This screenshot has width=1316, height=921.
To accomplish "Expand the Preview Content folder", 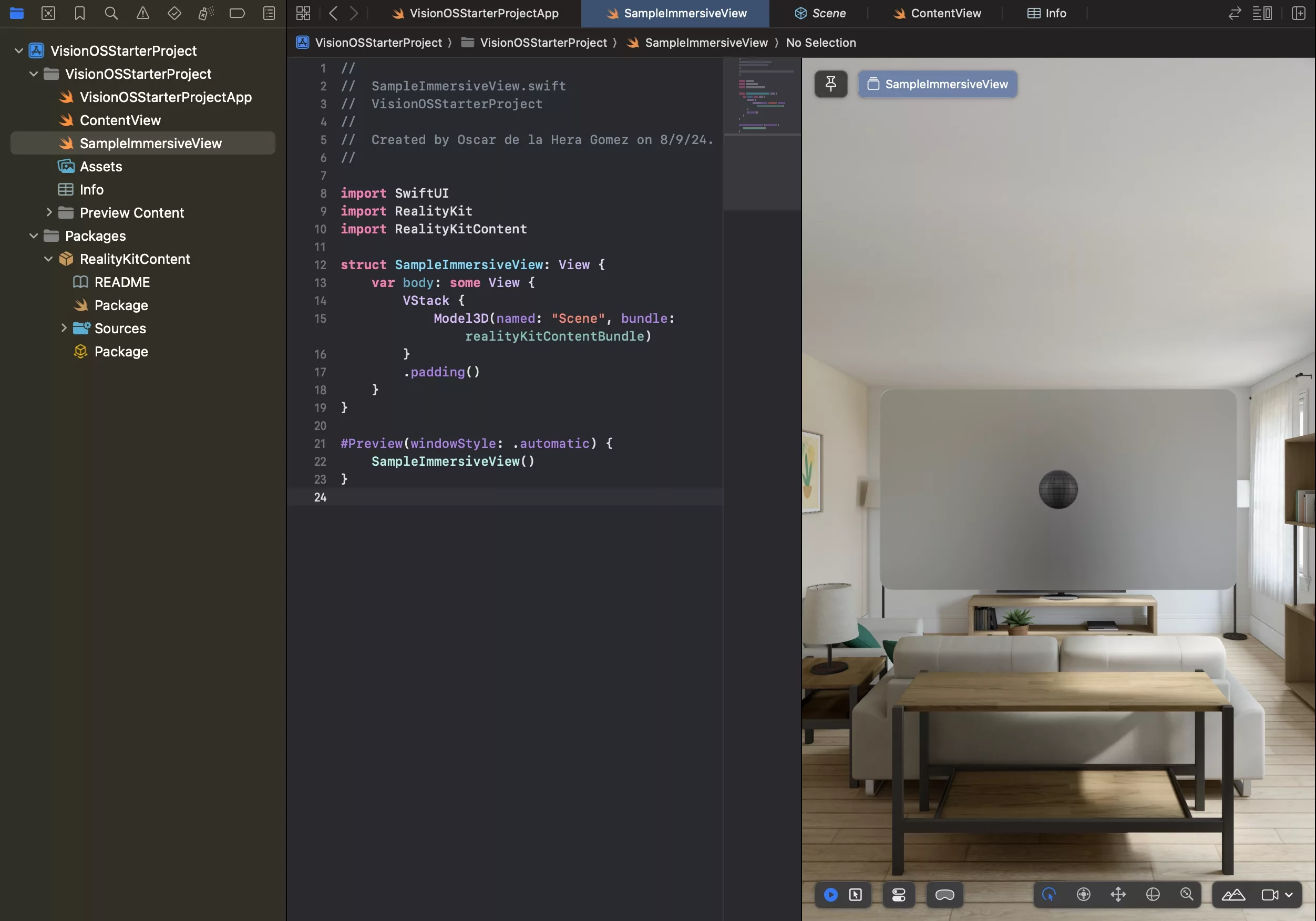I will [49, 212].
